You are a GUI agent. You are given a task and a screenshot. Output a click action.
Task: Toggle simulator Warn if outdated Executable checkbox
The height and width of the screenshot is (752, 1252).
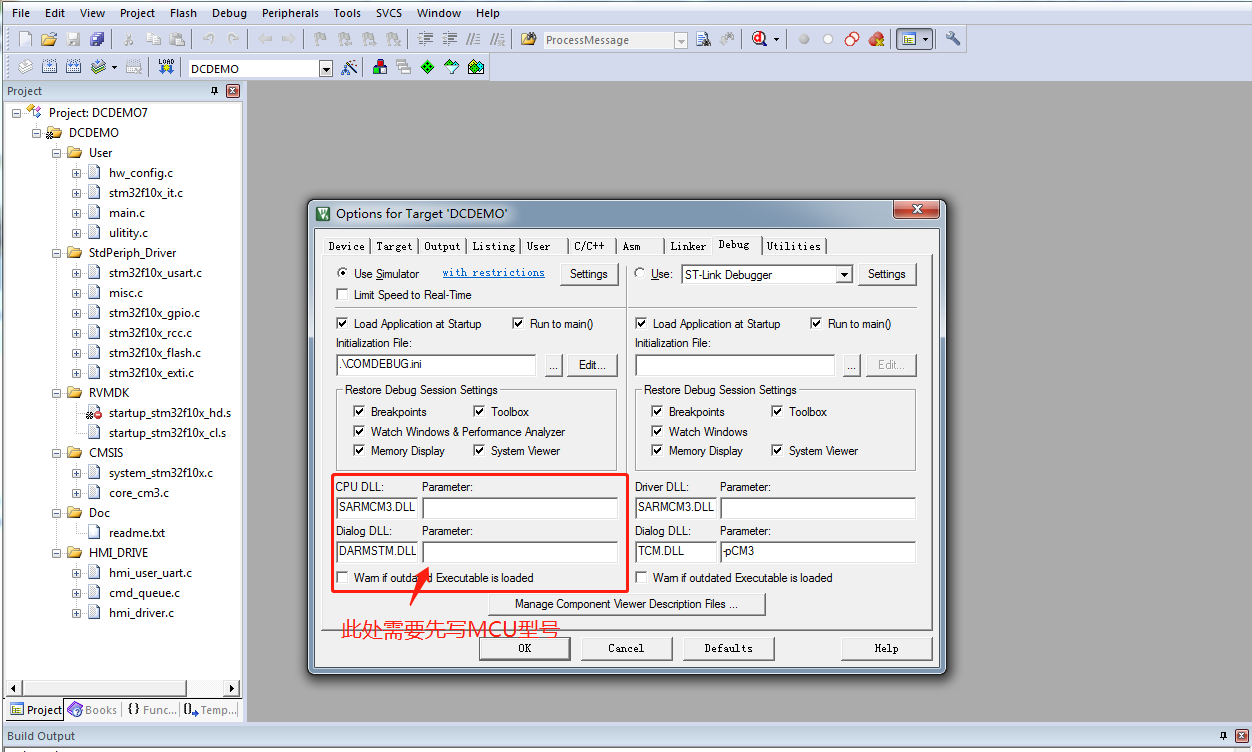(x=343, y=578)
